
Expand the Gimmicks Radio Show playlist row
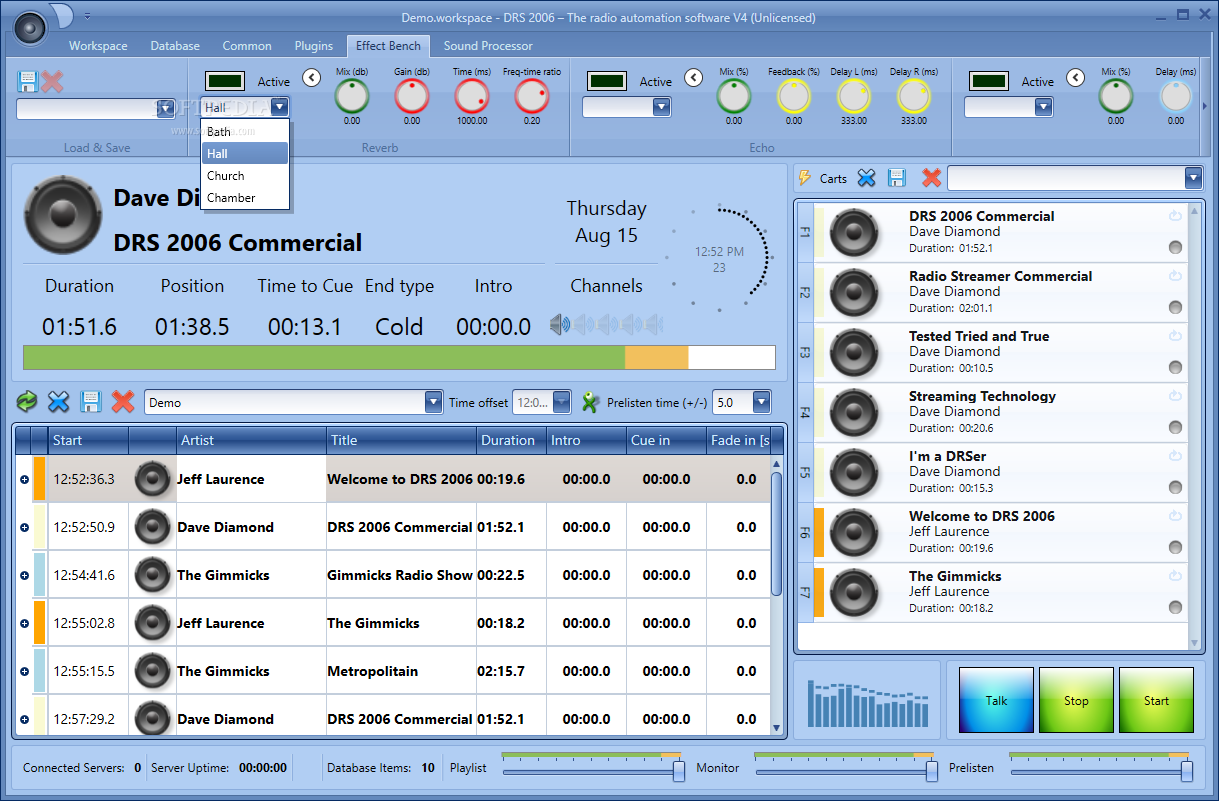[24, 575]
